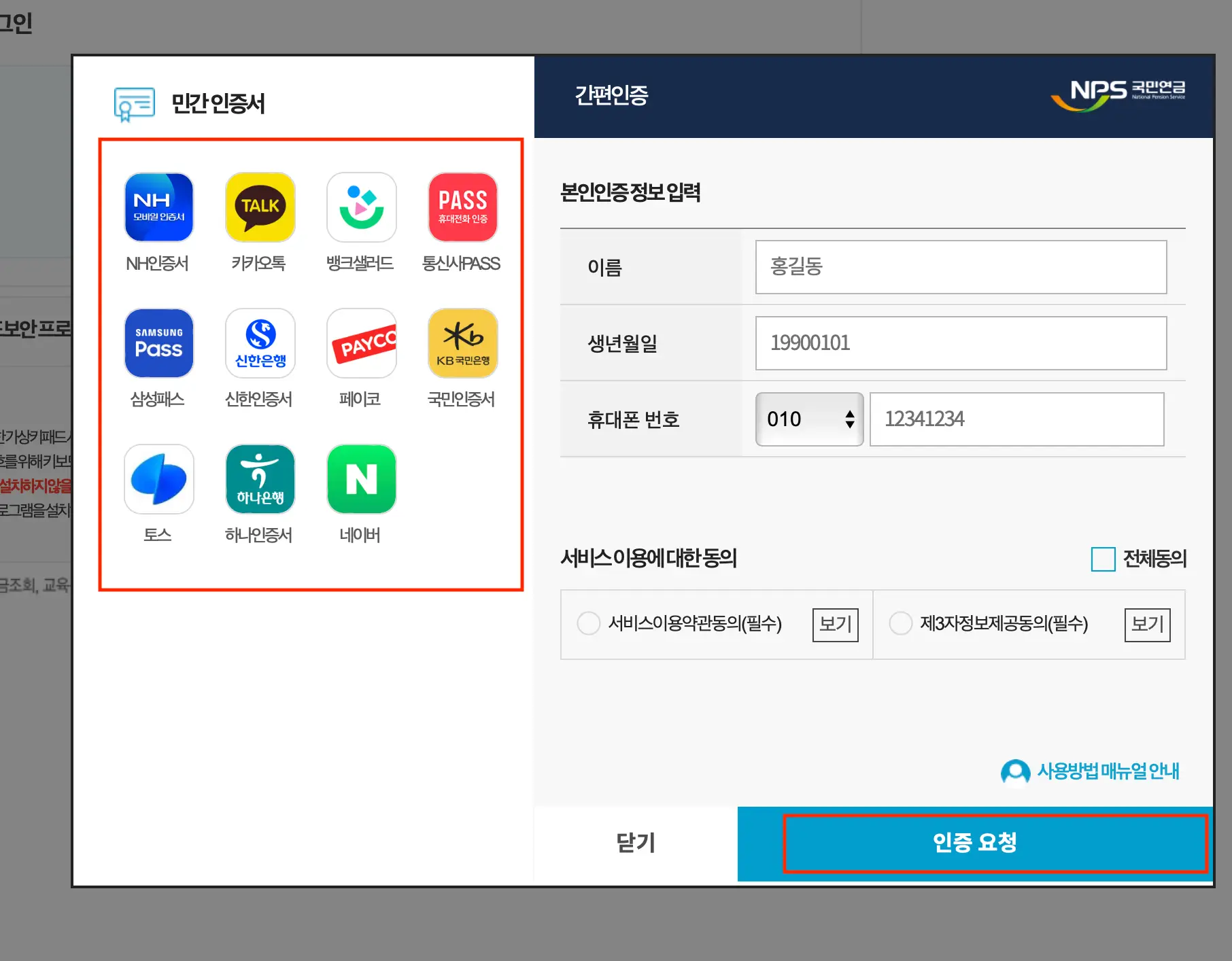This screenshot has height=961, width=1232.
Task: Pick the KB 국민인증서 icon
Action: pyautogui.click(x=463, y=343)
